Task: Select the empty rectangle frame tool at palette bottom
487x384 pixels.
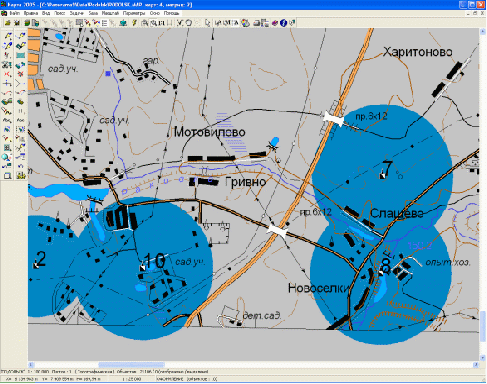Action: (7, 175)
